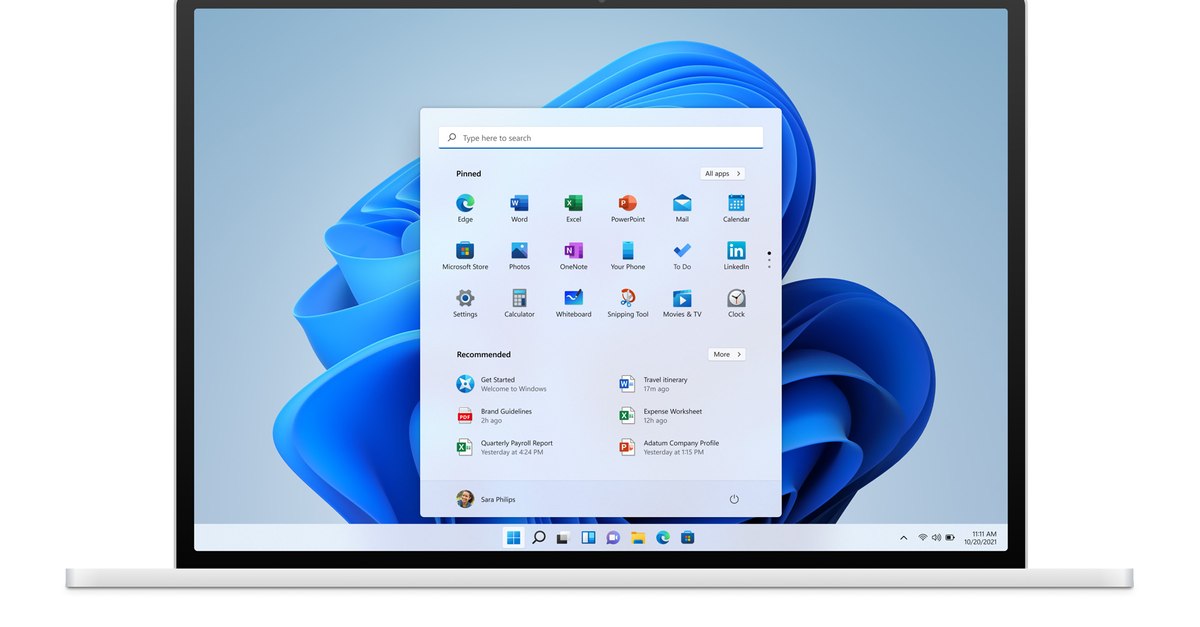Show hidden system tray icons
The image size is (1200, 627).
tap(903, 537)
